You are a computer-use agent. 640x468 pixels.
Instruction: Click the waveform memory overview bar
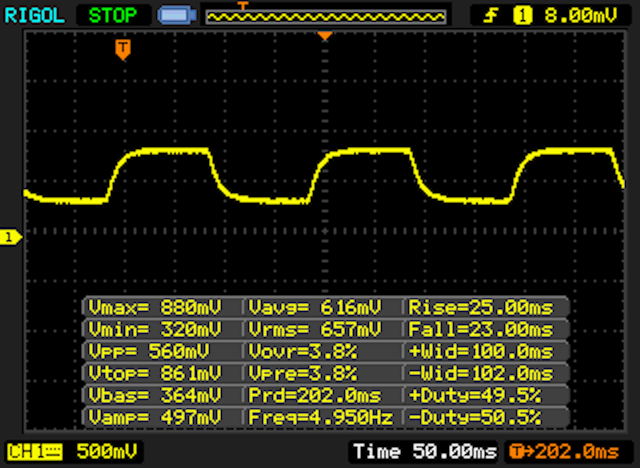tap(326, 17)
